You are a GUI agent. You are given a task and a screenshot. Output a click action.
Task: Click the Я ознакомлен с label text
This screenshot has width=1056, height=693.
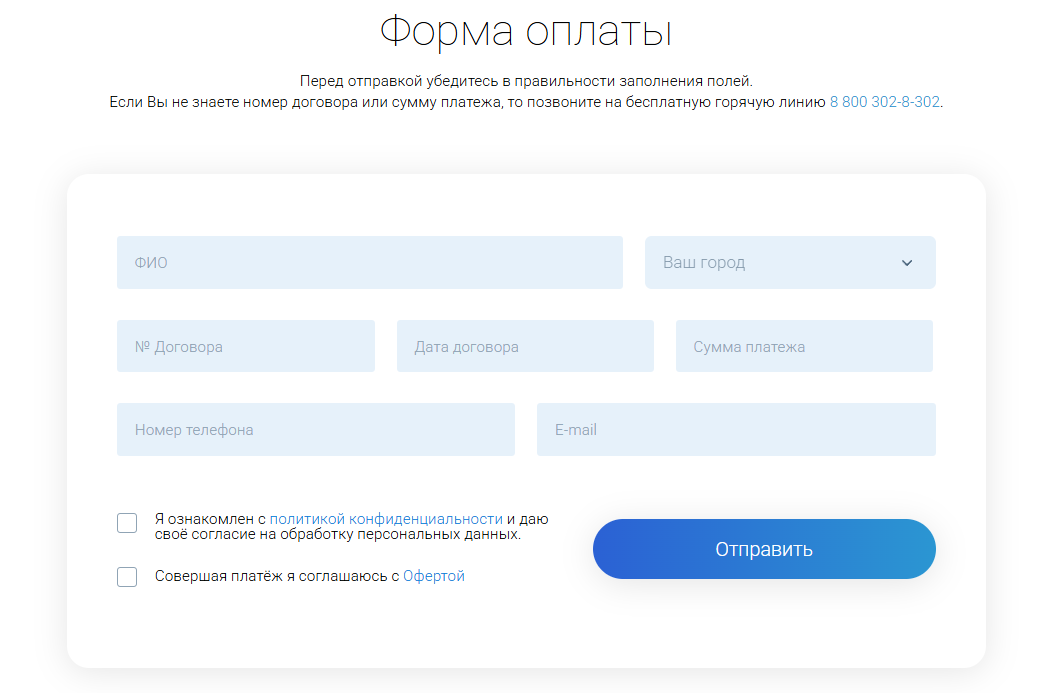click(x=210, y=519)
